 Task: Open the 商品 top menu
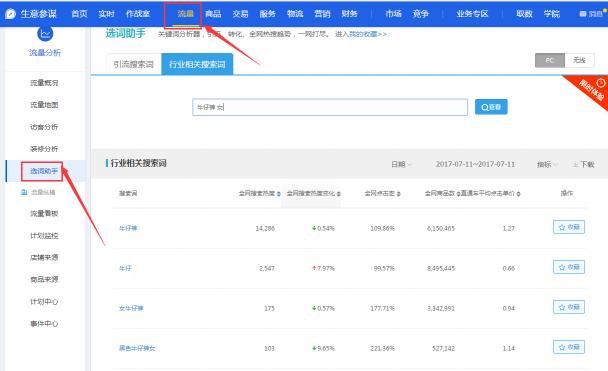pos(213,14)
